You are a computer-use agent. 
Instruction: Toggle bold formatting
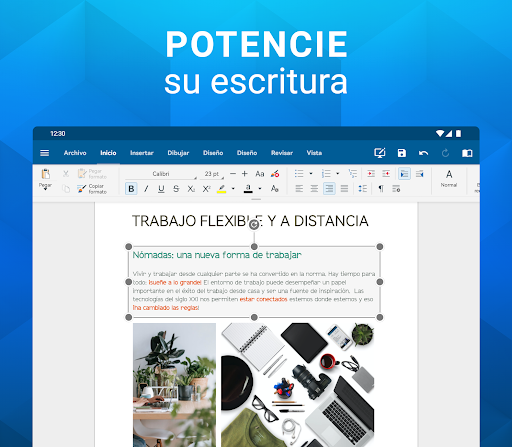(x=131, y=189)
